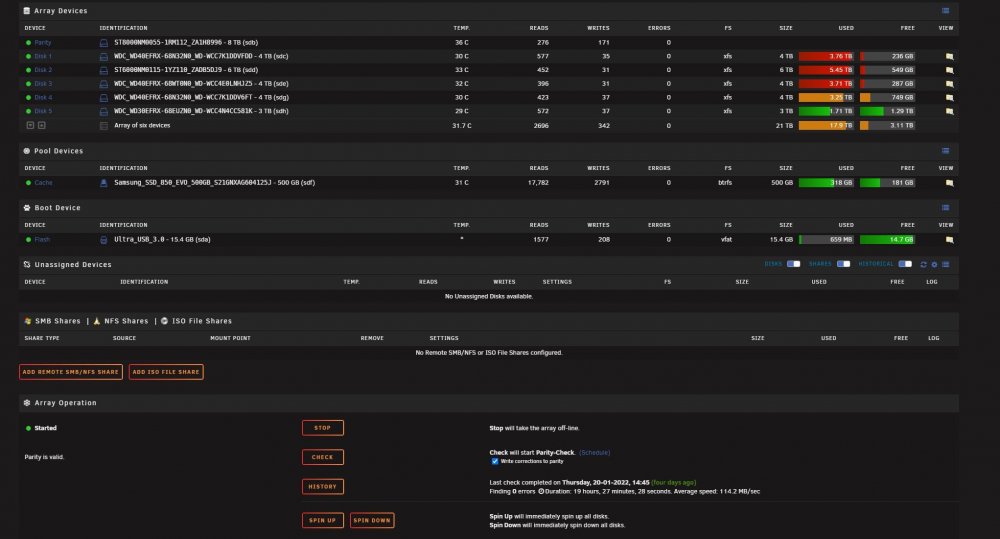Click the Cache reads value 17,782
This screenshot has height=539, width=1000.
pyautogui.click(x=538, y=183)
